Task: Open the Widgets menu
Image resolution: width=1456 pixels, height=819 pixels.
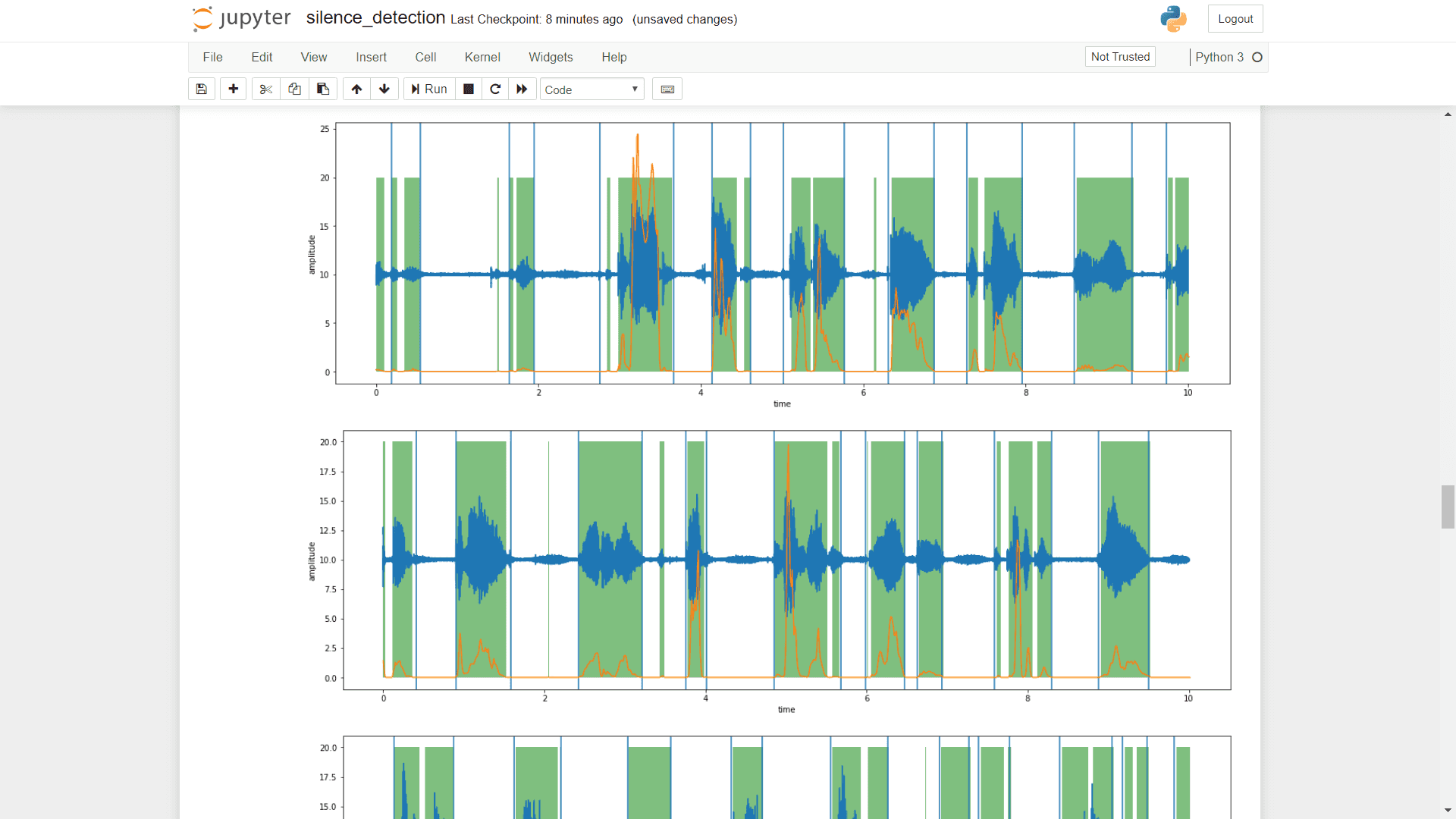Action: [551, 57]
